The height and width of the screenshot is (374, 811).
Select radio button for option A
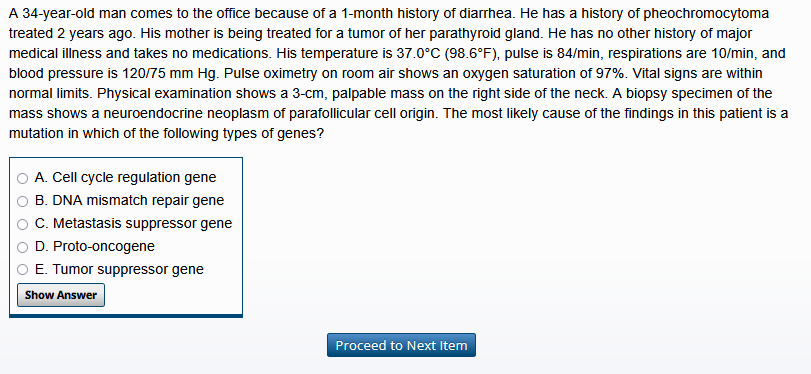22,178
